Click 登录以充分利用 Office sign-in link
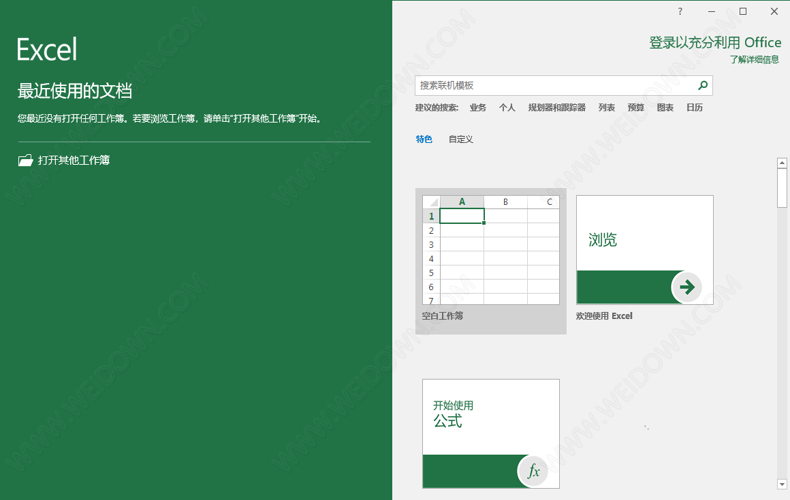The image size is (790, 500). [x=715, y=43]
